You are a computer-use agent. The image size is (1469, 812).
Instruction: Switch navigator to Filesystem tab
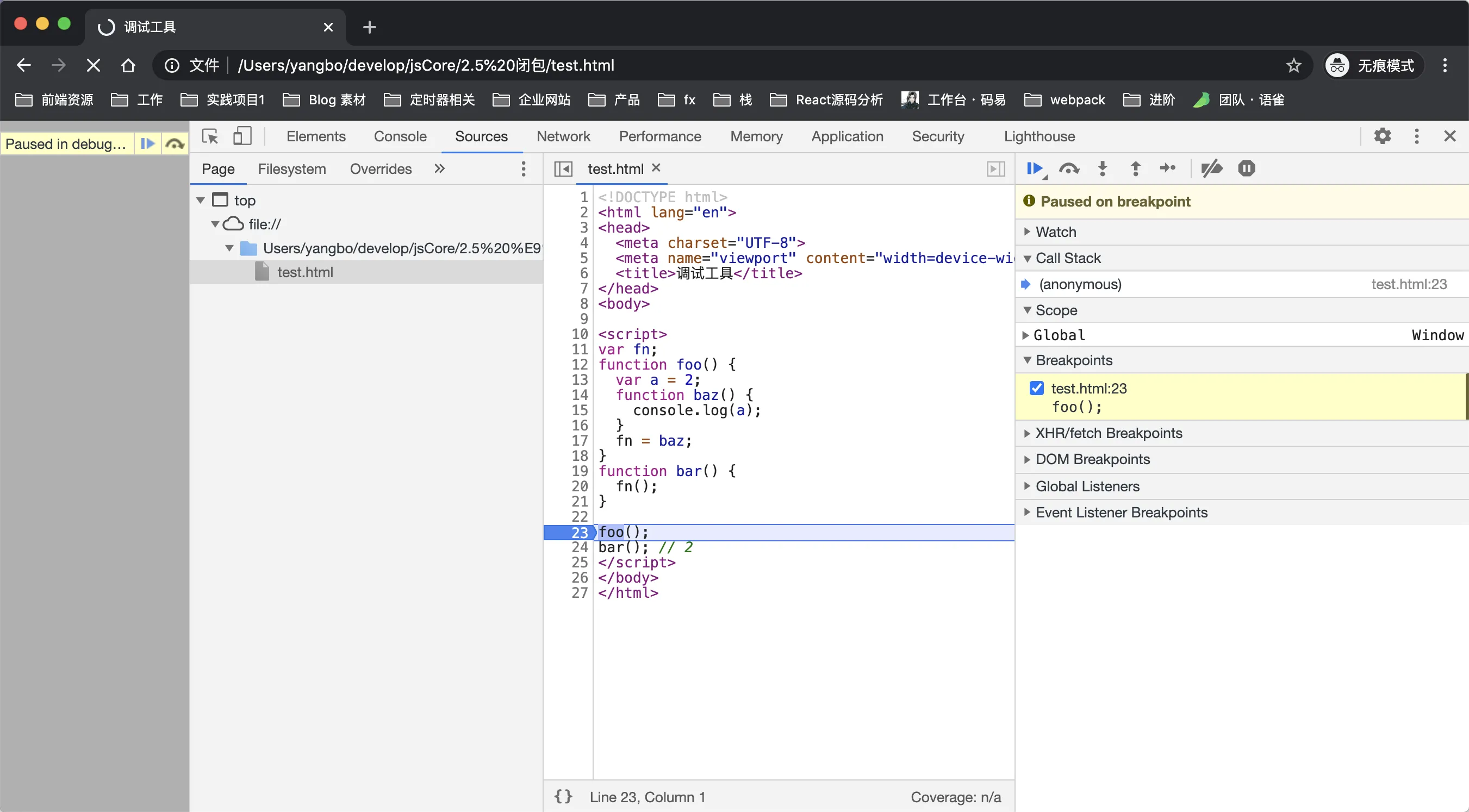pos(291,169)
